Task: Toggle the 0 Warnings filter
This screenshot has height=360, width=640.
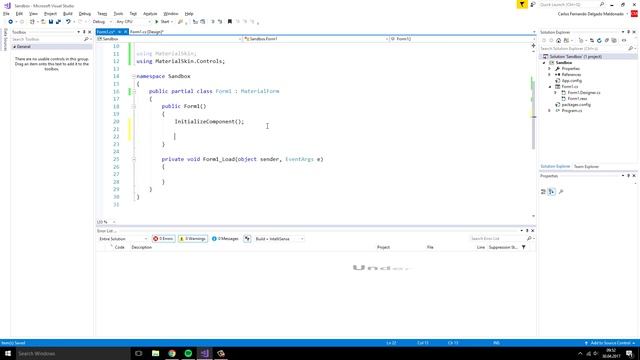Action: click(193, 239)
